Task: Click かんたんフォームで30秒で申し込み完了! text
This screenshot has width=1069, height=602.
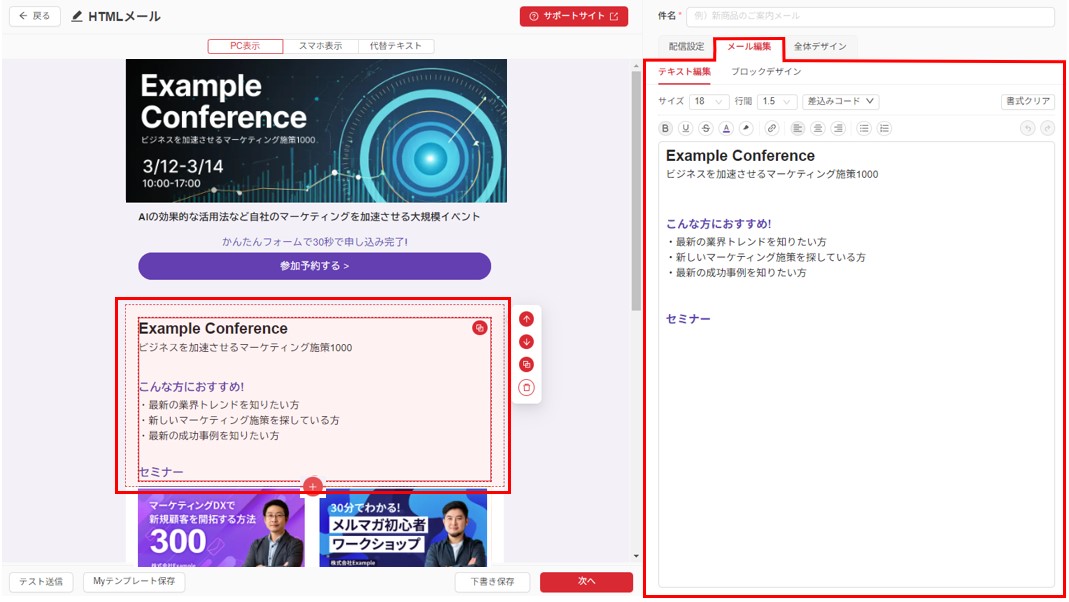Action: point(314,242)
